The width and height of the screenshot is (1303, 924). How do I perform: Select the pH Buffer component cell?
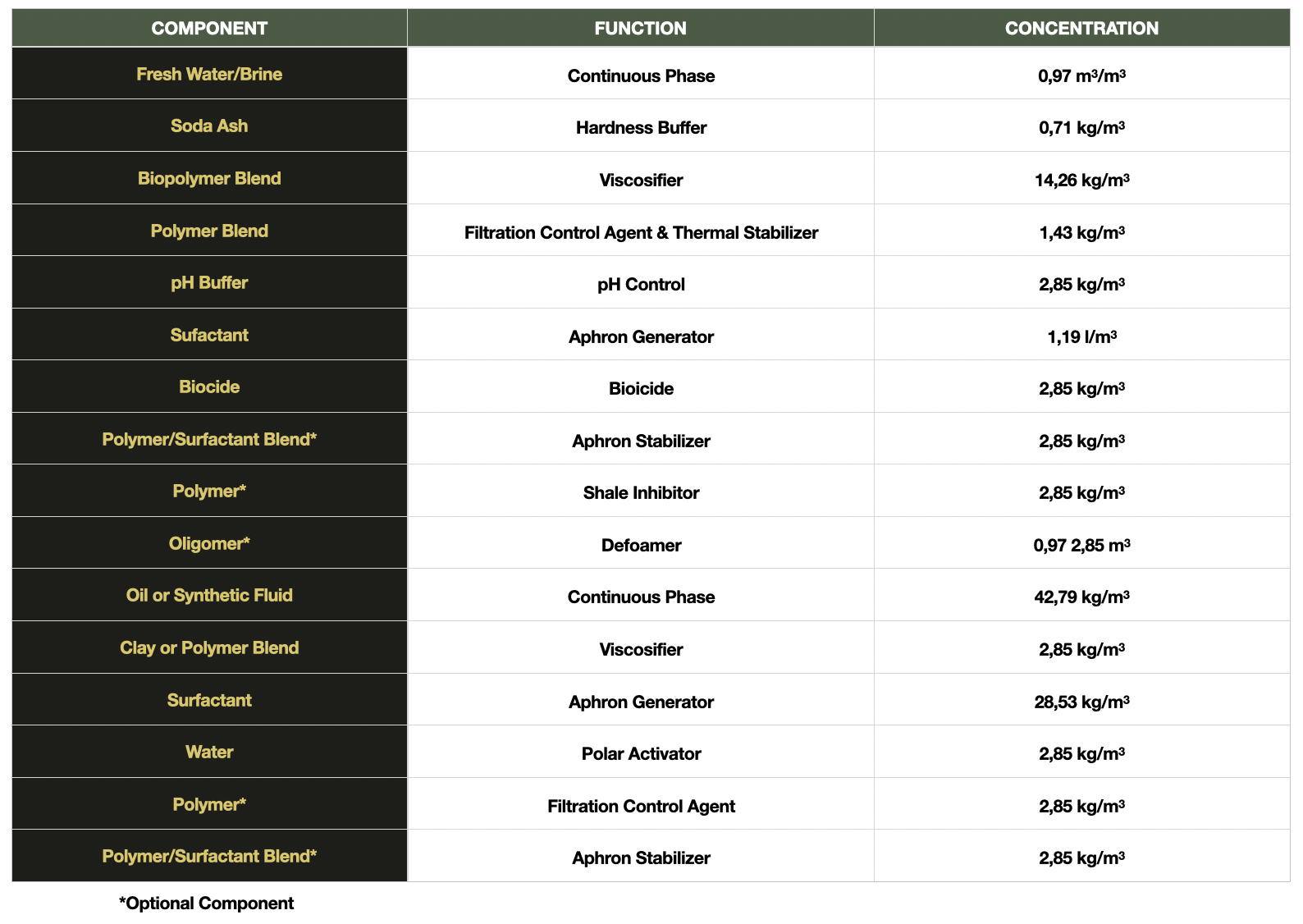(x=209, y=282)
